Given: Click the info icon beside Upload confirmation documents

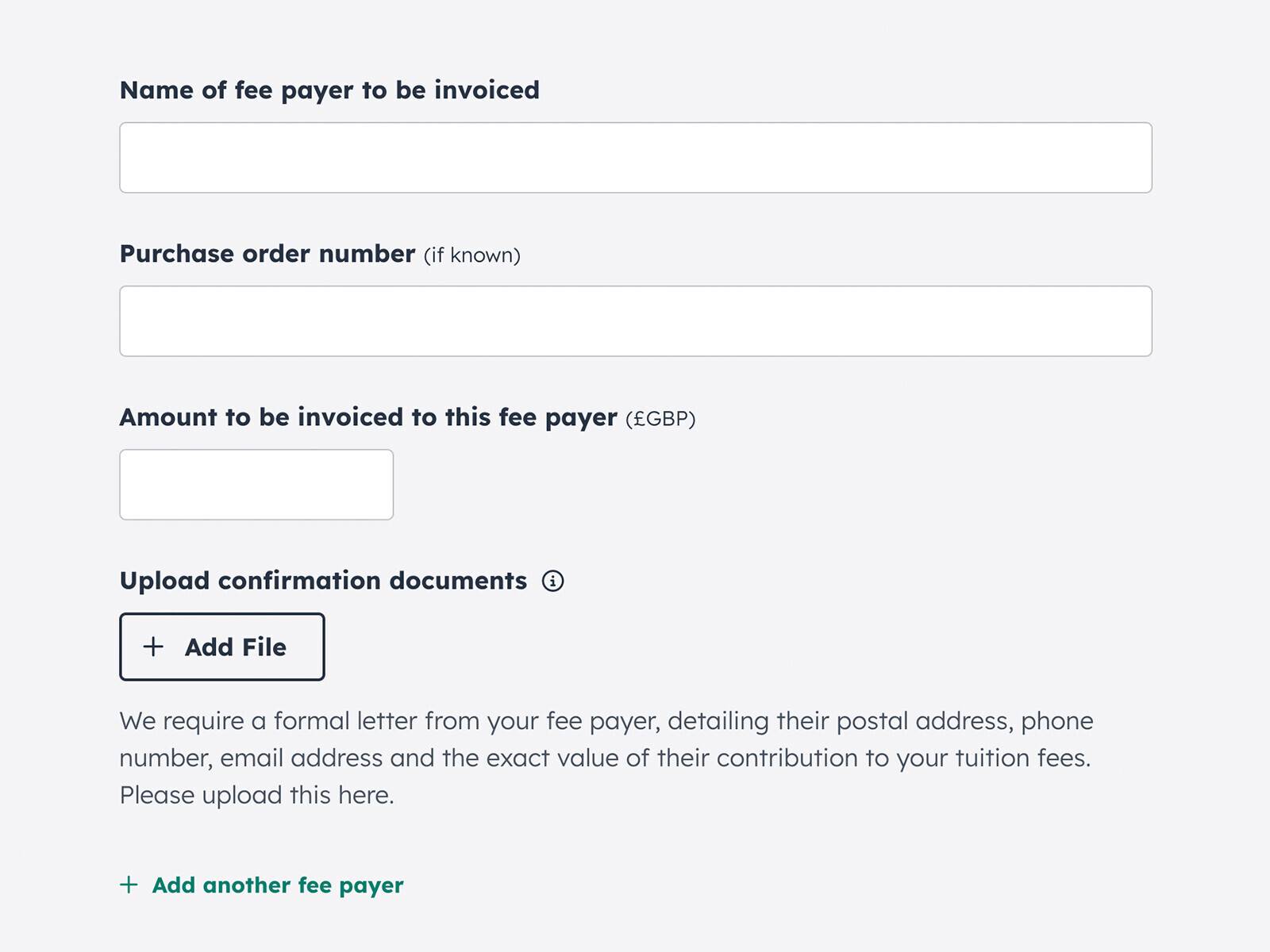Looking at the screenshot, I should click(552, 581).
